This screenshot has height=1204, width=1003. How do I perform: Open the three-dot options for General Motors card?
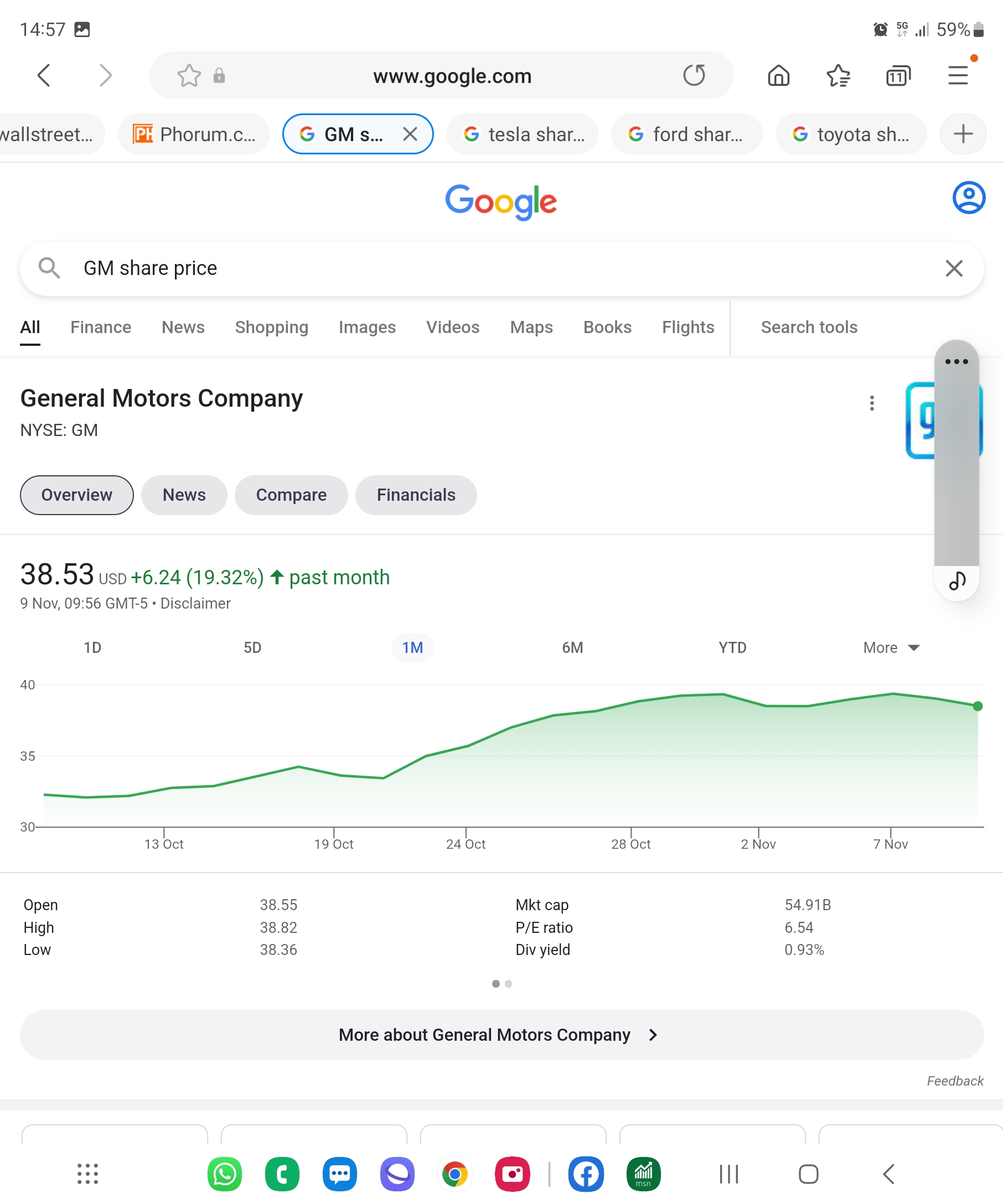[872, 403]
